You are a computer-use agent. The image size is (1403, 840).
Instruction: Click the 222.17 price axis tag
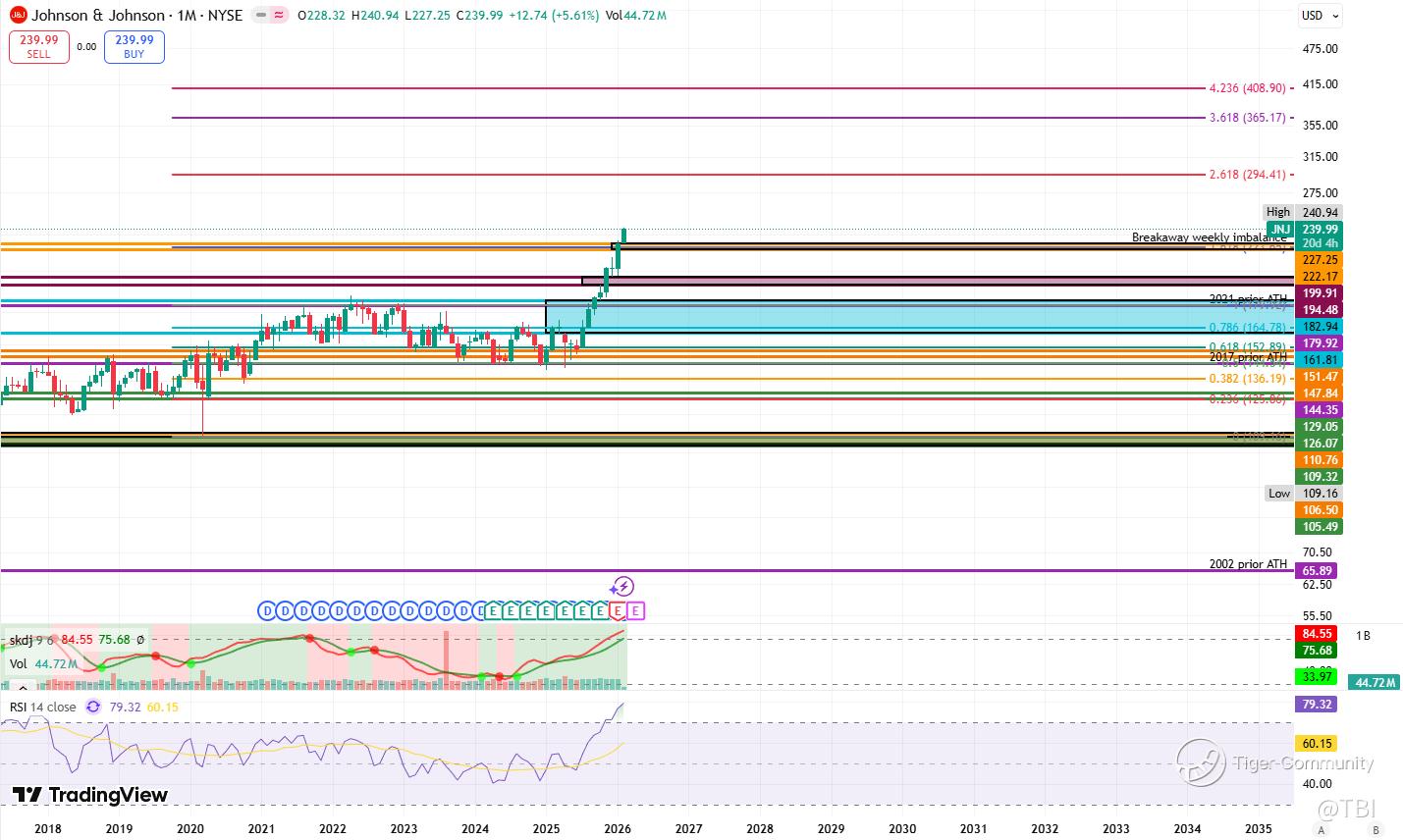tap(1319, 277)
